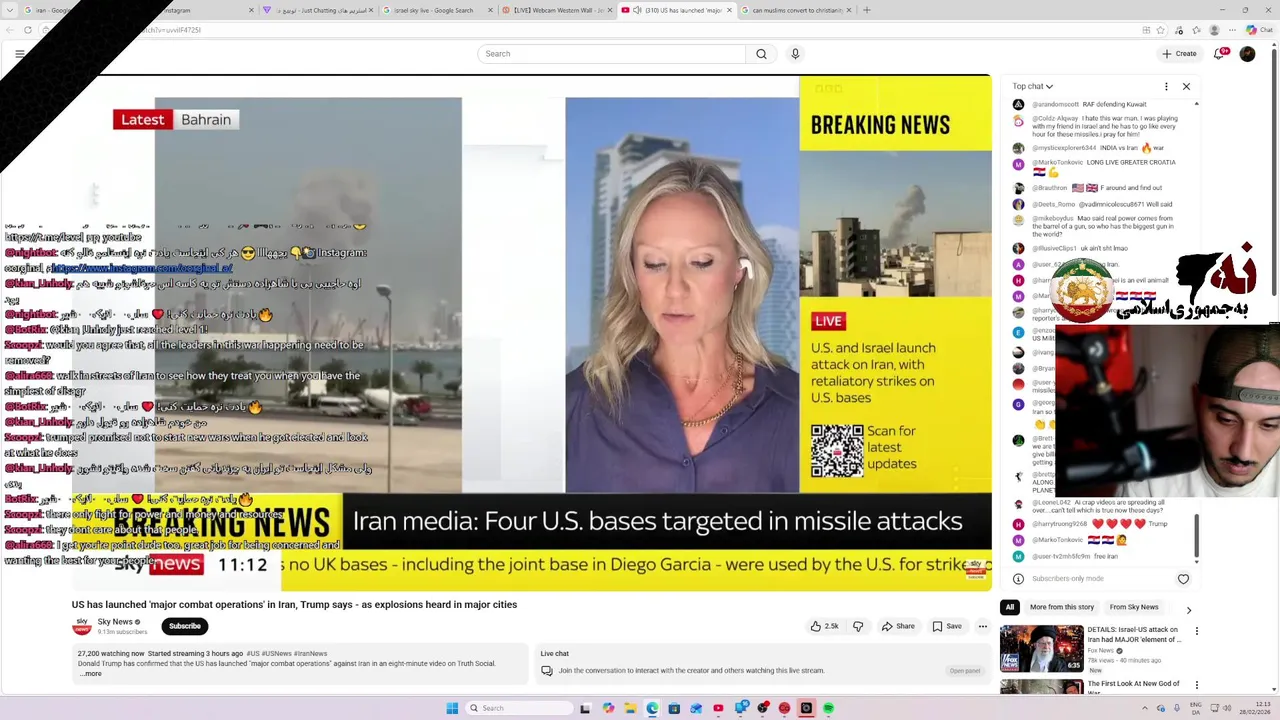Open a new browser tab
Screen dimensions: 1280x720
click(866, 10)
